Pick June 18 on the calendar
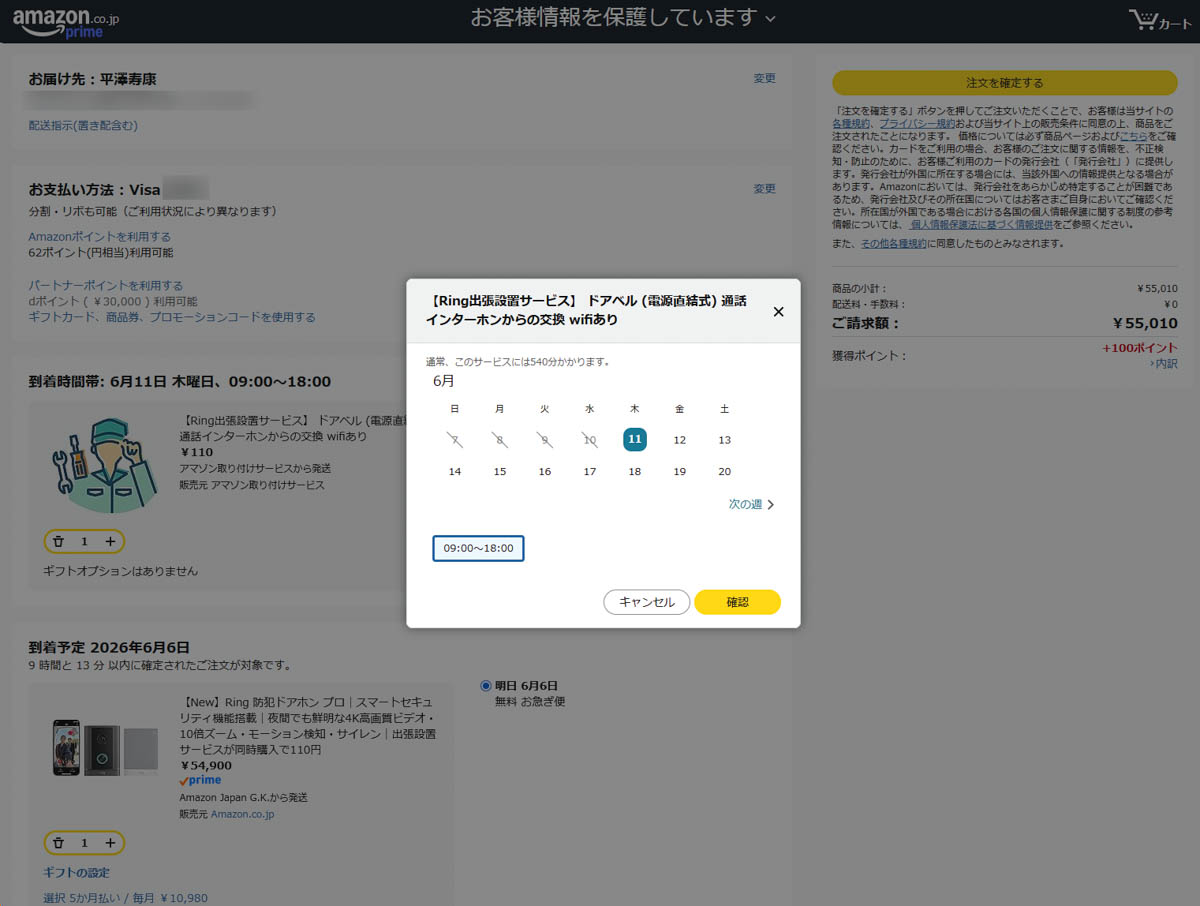 tap(635, 471)
